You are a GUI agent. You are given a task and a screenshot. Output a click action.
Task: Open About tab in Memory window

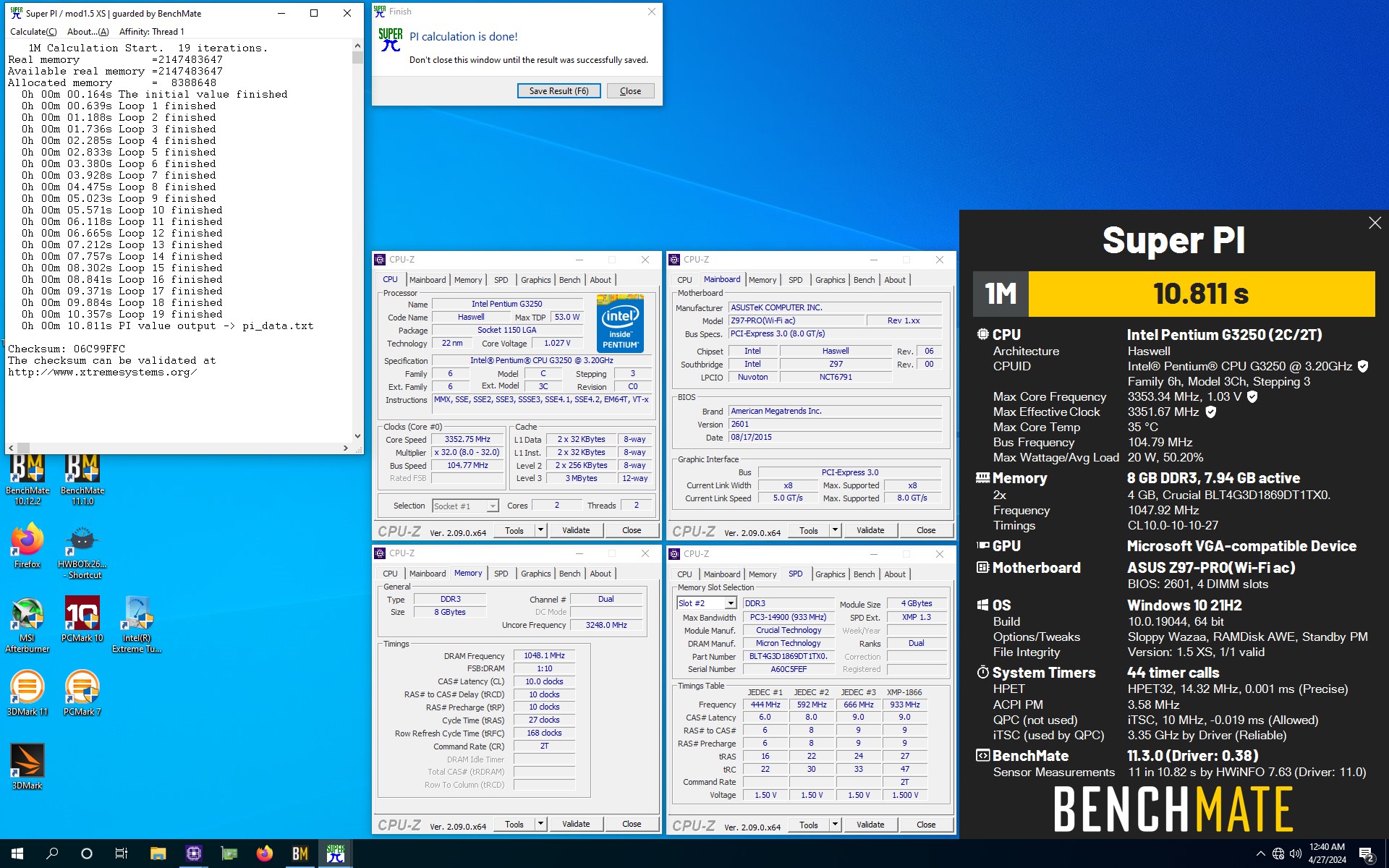(x=600, y=574)
